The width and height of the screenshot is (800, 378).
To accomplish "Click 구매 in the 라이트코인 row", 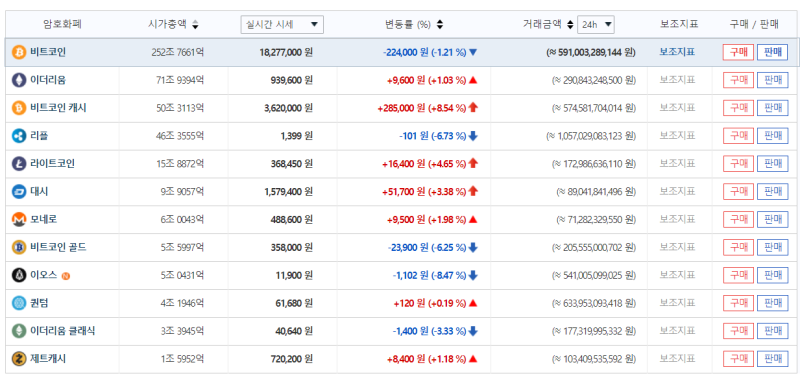I will coord(738,164).
